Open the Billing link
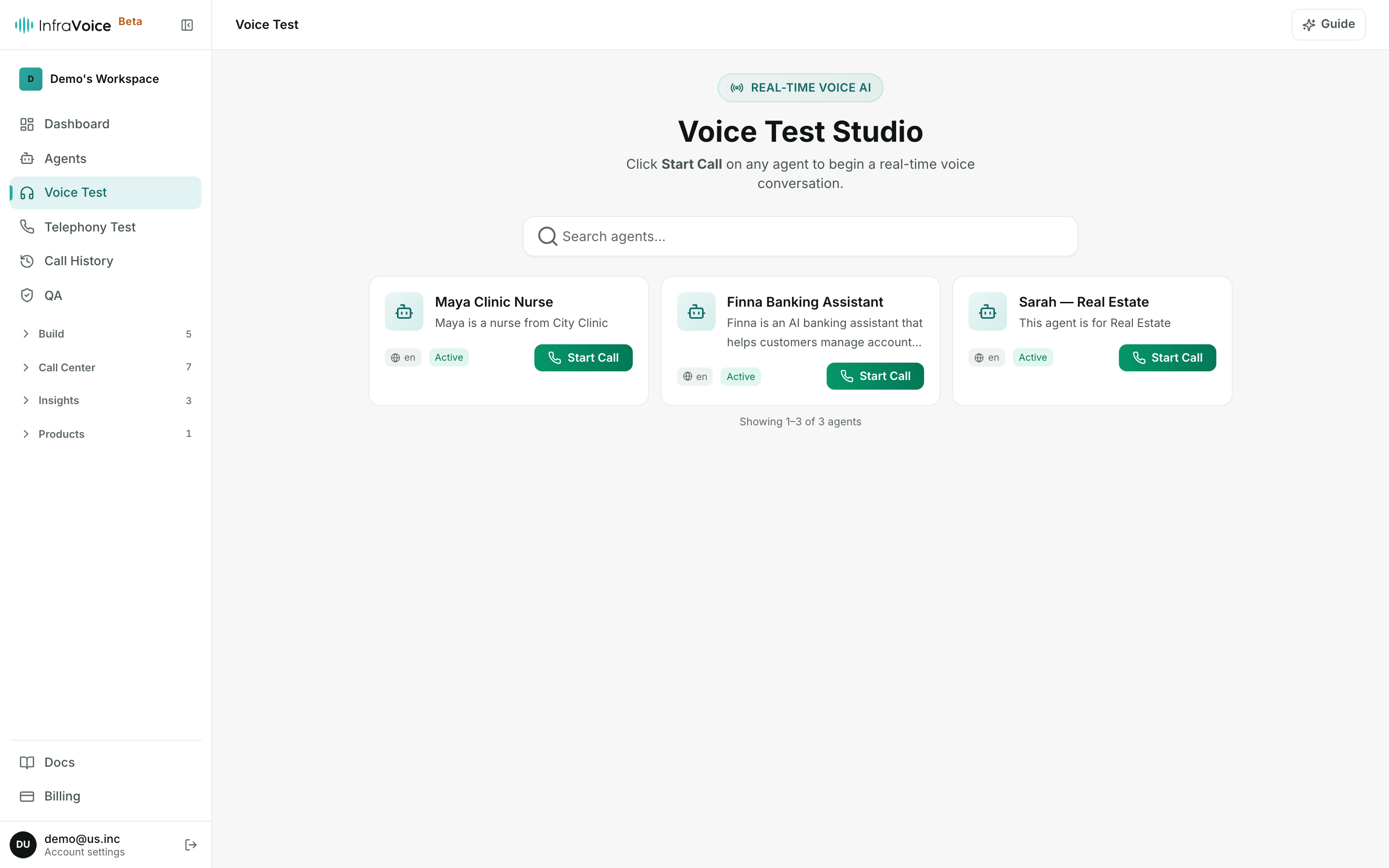Viewport: 1389px width, 868px height. (106, 796)
